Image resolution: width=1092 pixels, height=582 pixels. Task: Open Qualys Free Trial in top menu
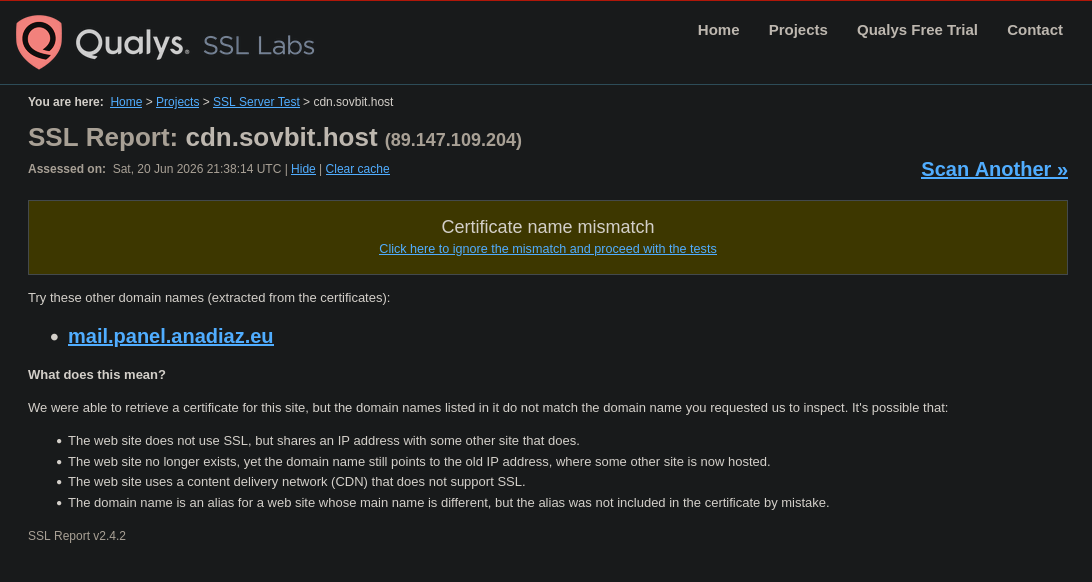coord(917,30)
